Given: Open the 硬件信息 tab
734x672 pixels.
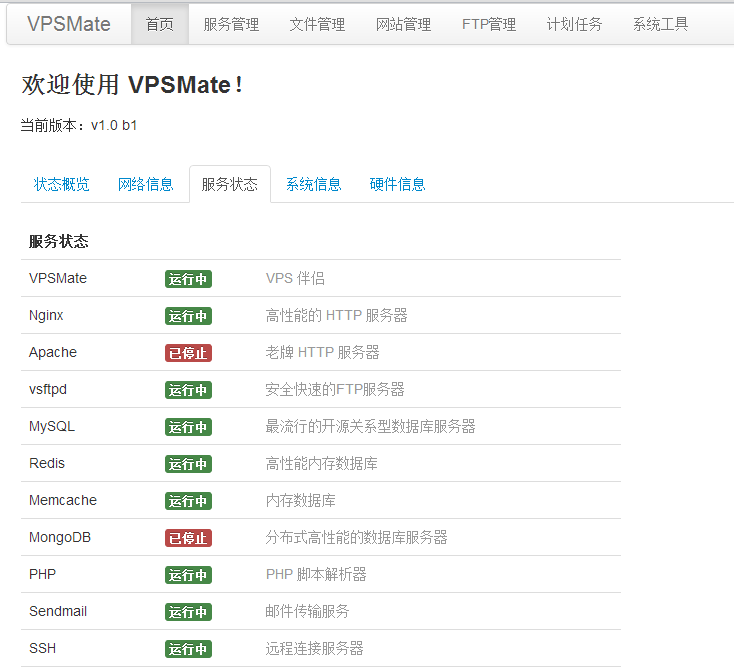Looking at the screenshot, I should point(398,184).
